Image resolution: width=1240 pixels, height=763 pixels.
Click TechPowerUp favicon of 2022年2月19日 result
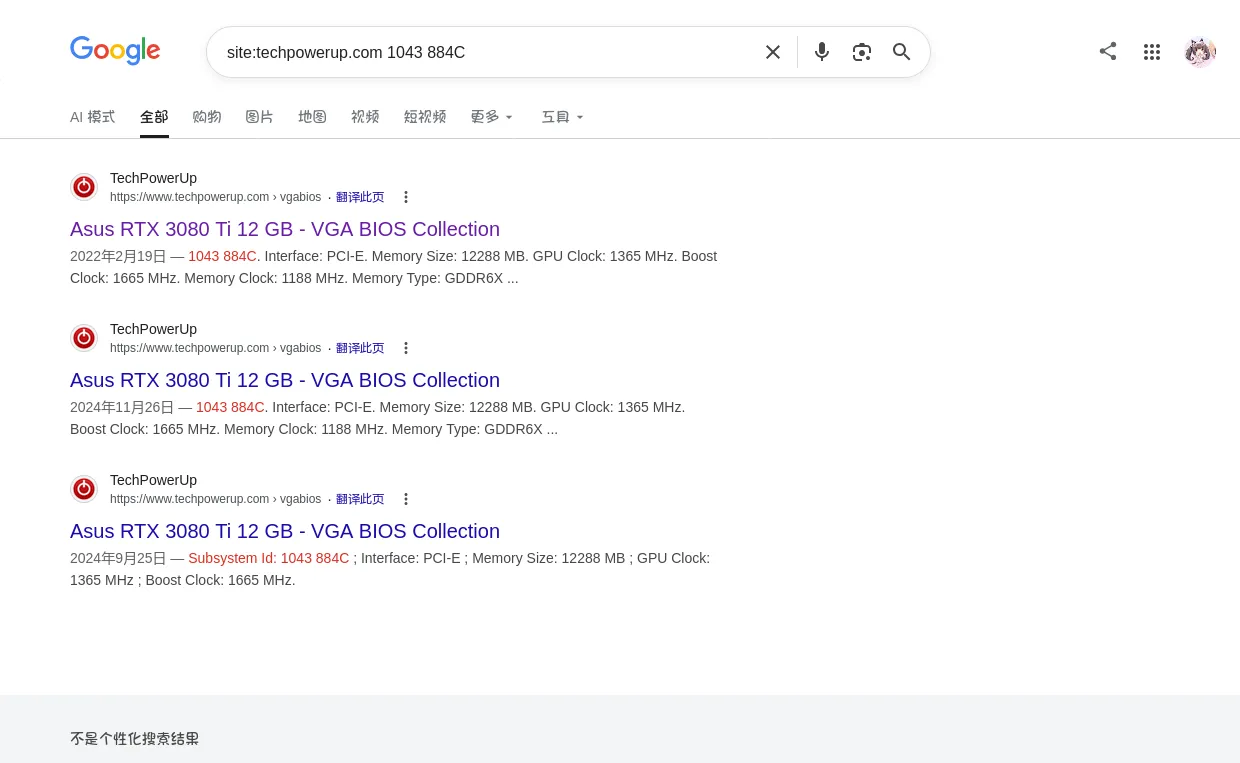(84, 187)
